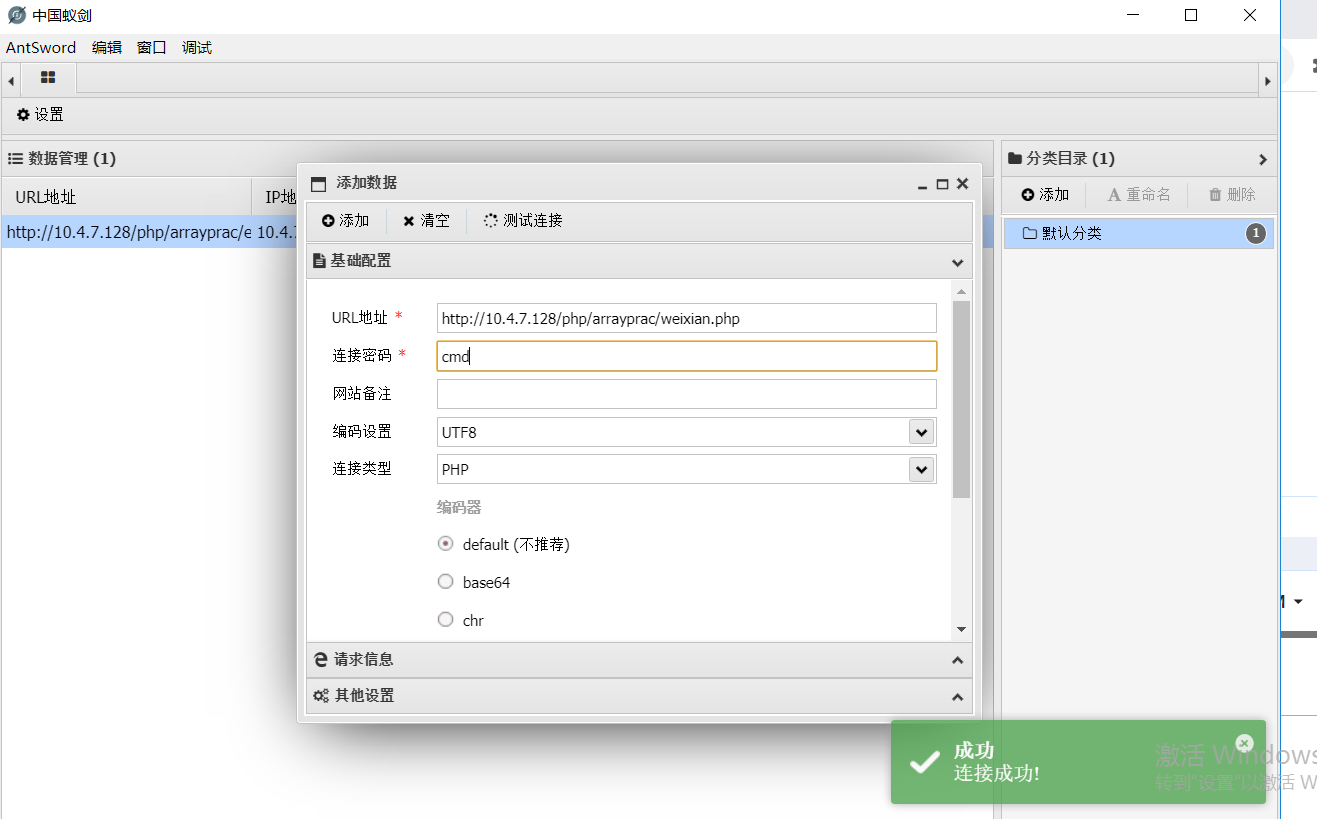Click the dialog vertical scrollbar thumb
Viewport: 1317px width, 819px height.
coord(962,399)
